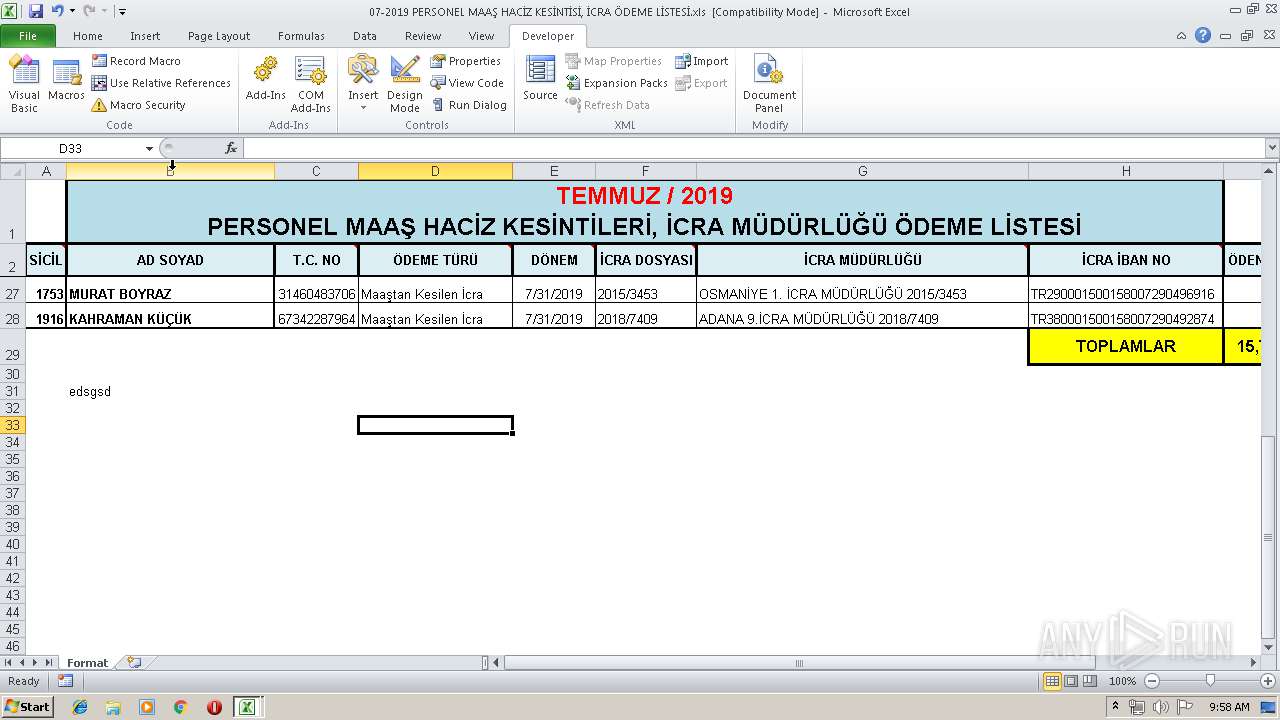
Task: Click the 100% zoom level
Action: point(1122,681)
